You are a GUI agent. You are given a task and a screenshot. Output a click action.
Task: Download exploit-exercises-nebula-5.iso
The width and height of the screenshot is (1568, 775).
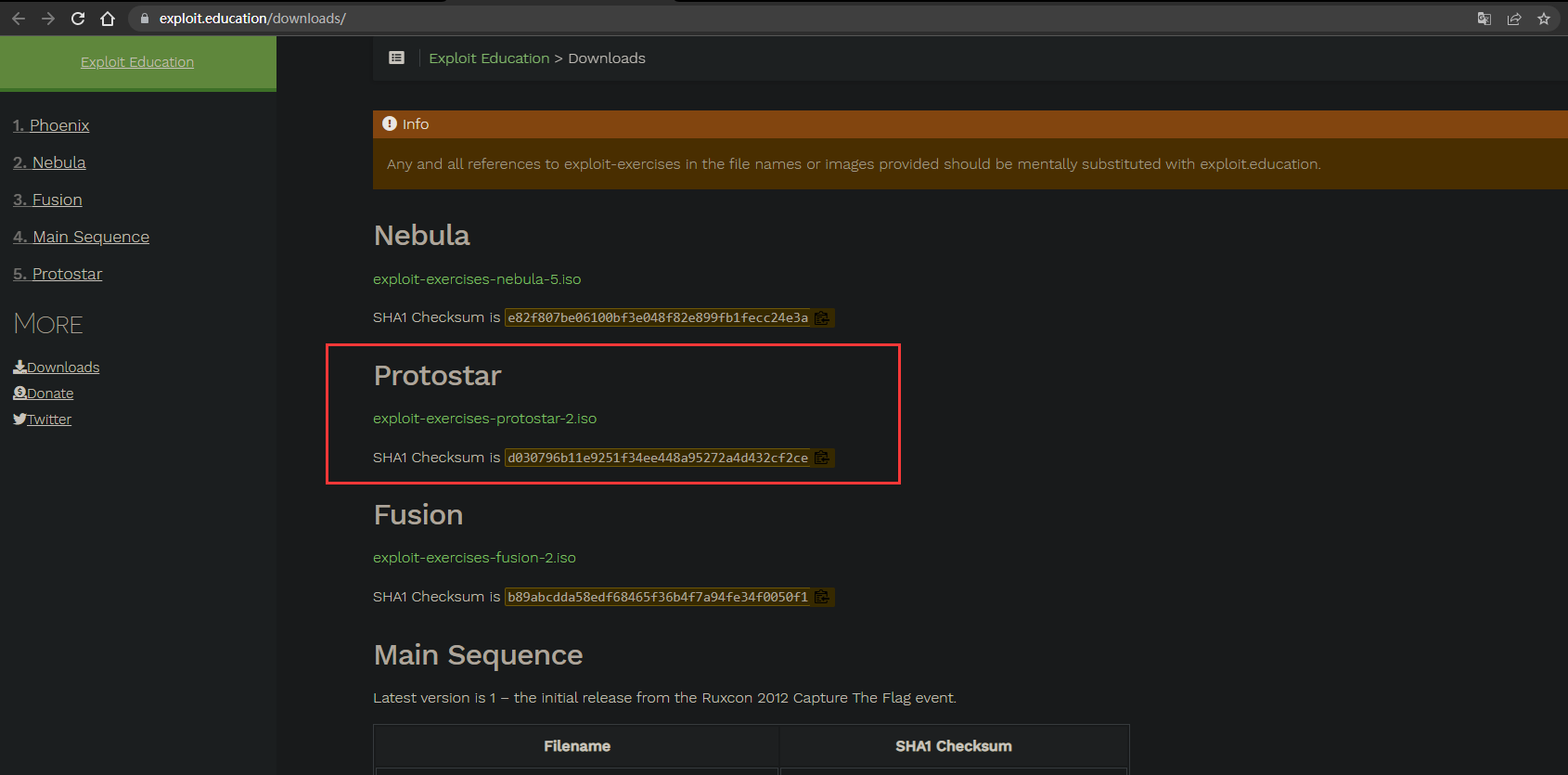[x=477, y=279]
